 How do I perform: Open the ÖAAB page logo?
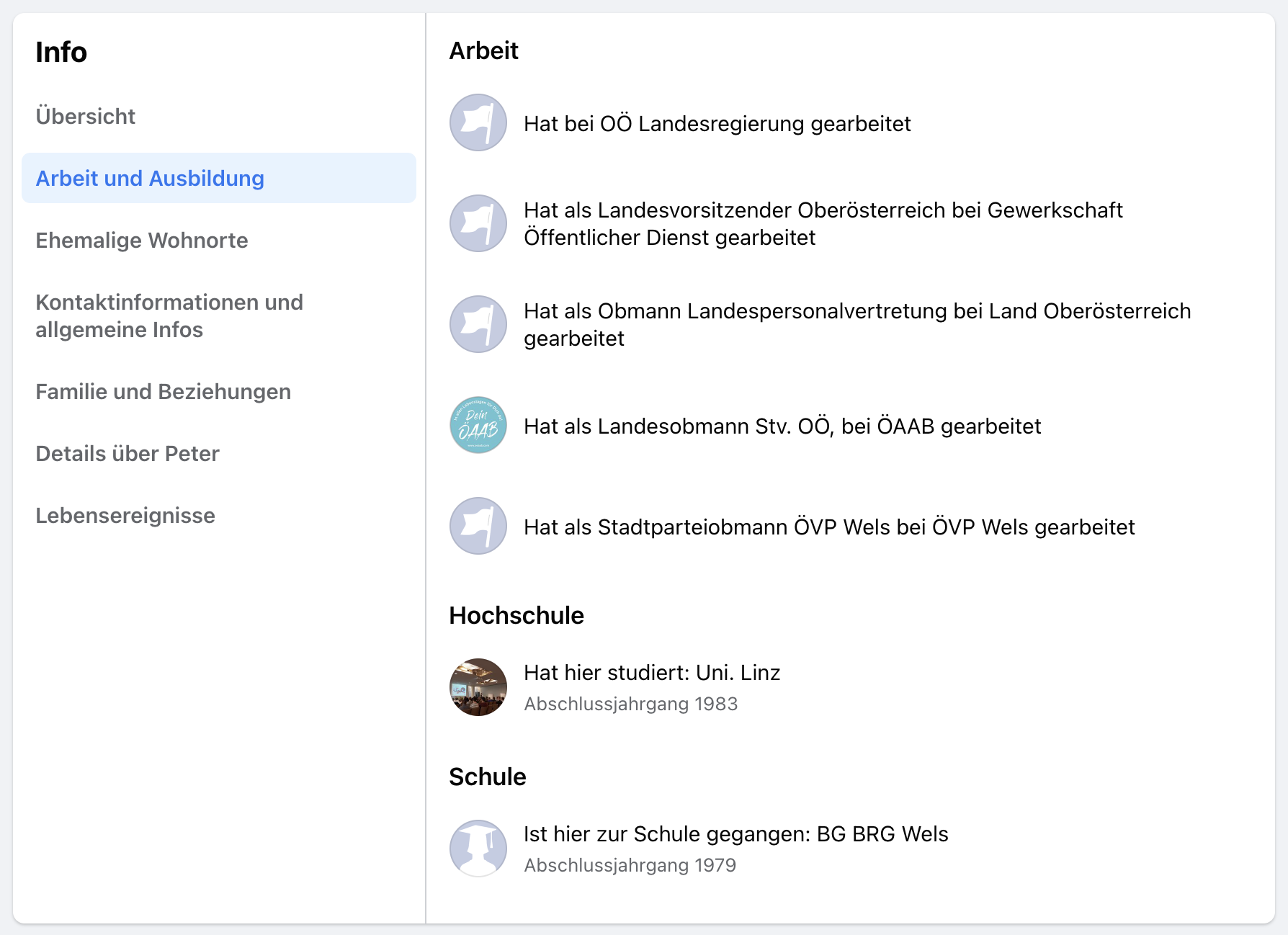(x=478, y=425)
